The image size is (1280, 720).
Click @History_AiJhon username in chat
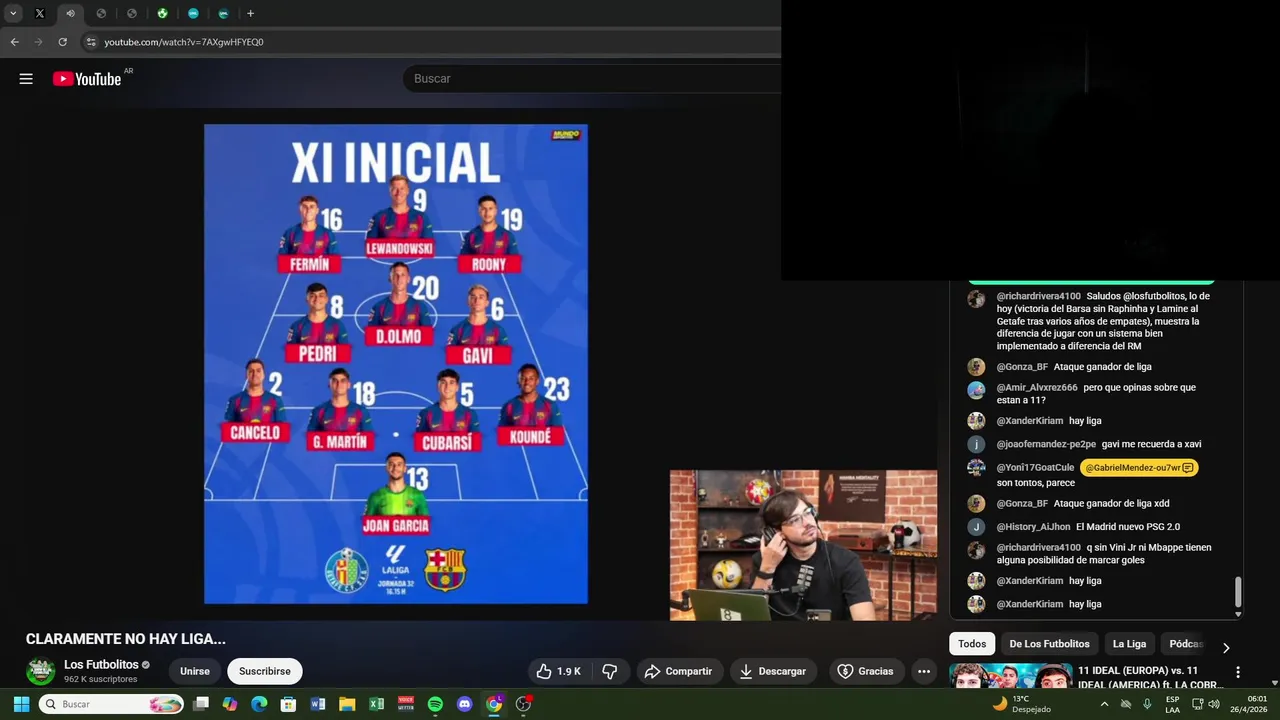[x=1033, y=527]
